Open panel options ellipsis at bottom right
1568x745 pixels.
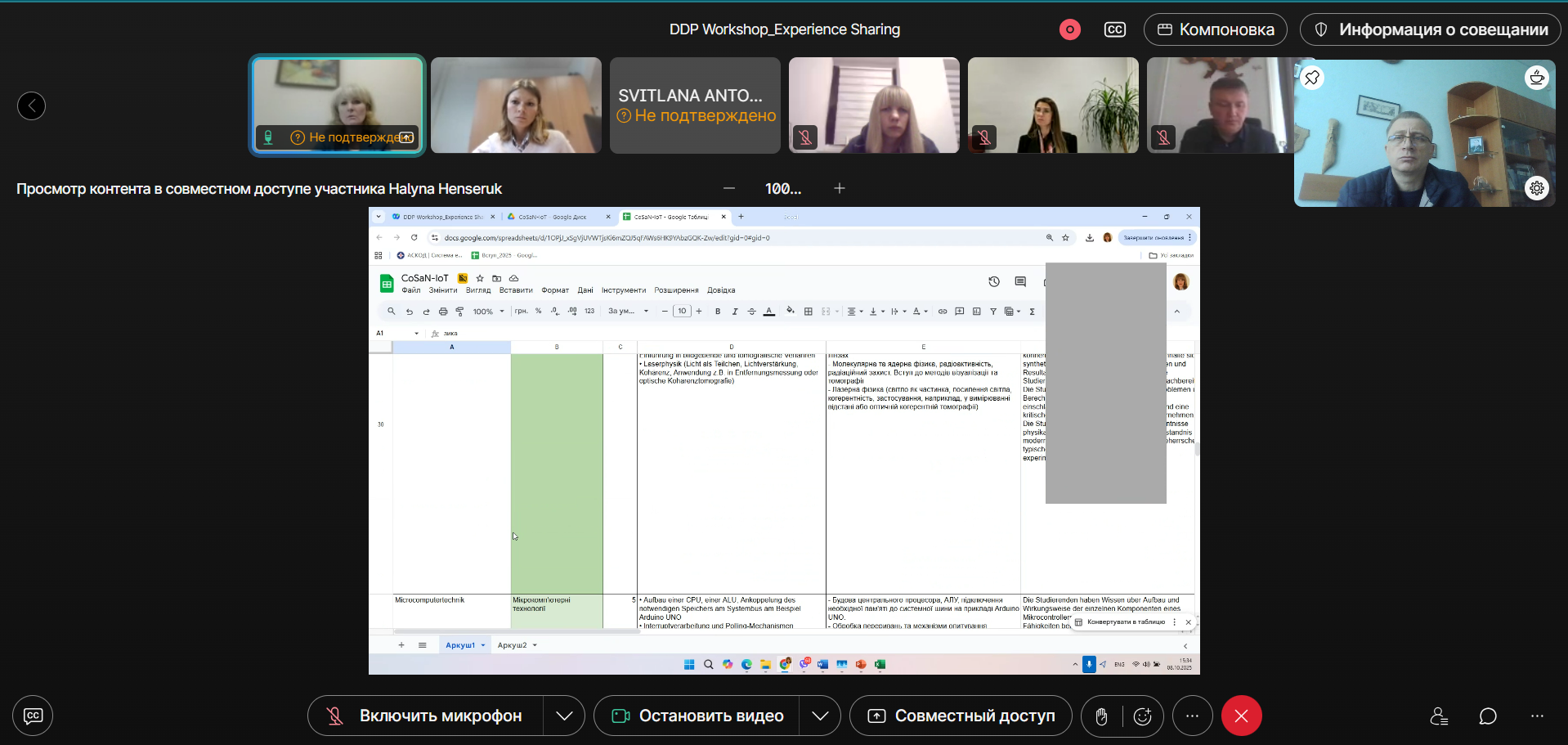click(1537, 716)
